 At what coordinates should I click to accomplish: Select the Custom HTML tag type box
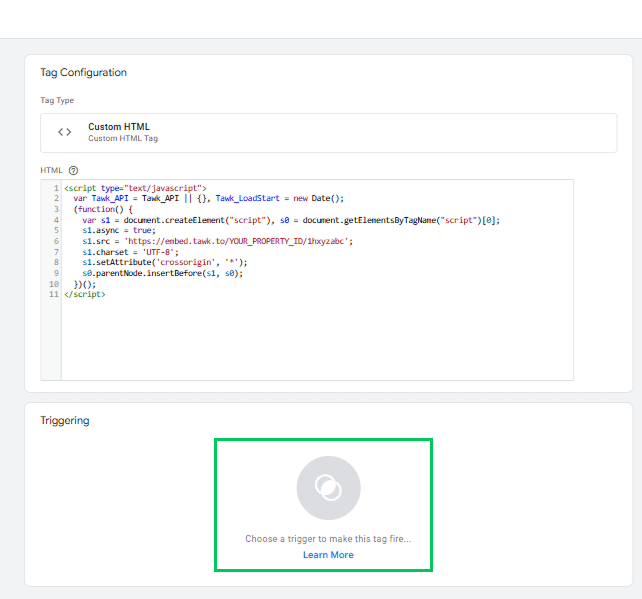pos(328,133)
